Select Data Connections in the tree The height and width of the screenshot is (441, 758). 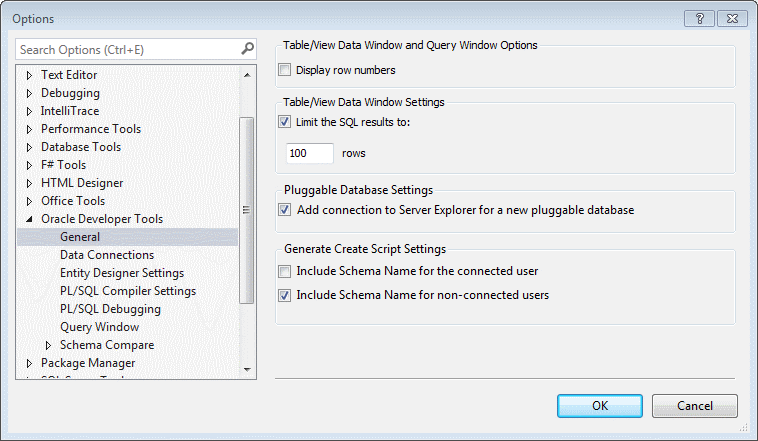coord(107,255)
